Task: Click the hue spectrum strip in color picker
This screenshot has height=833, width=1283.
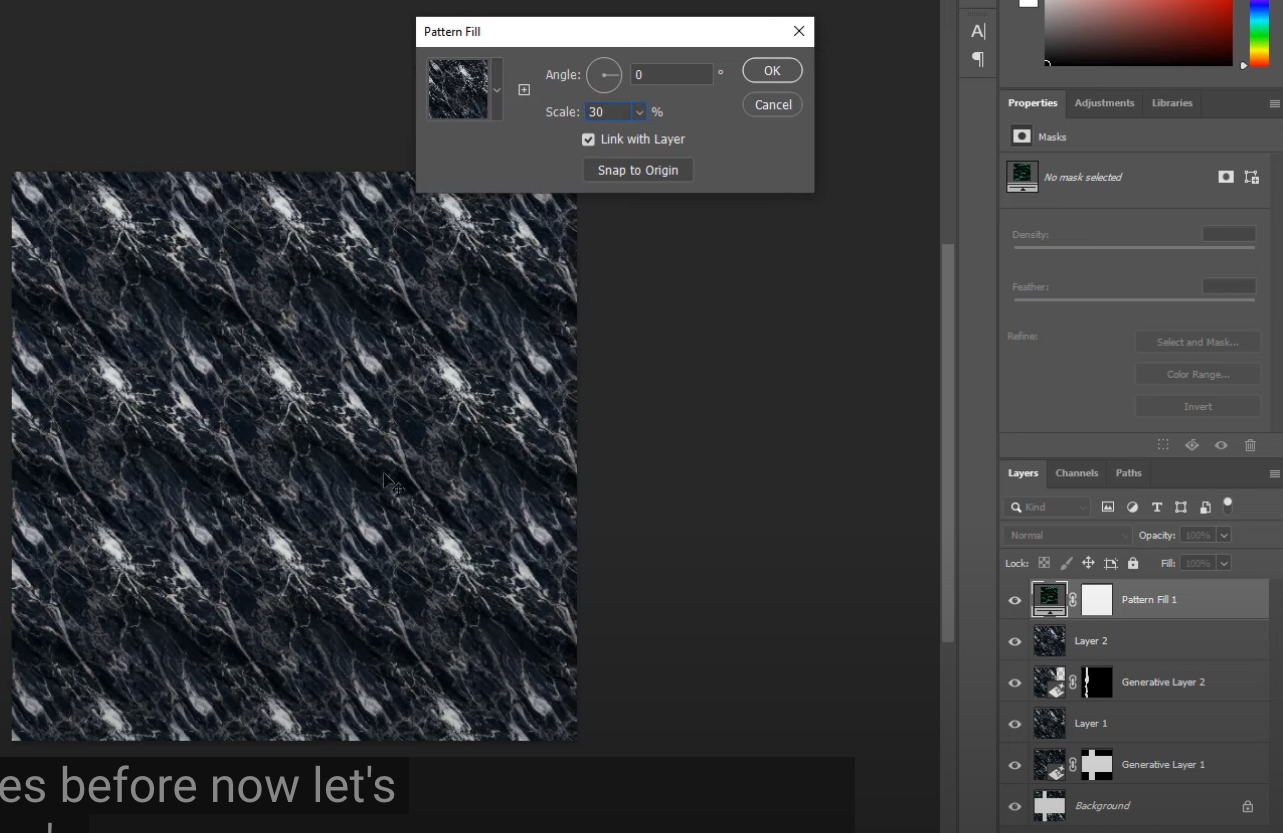Action: (1259, 30)
